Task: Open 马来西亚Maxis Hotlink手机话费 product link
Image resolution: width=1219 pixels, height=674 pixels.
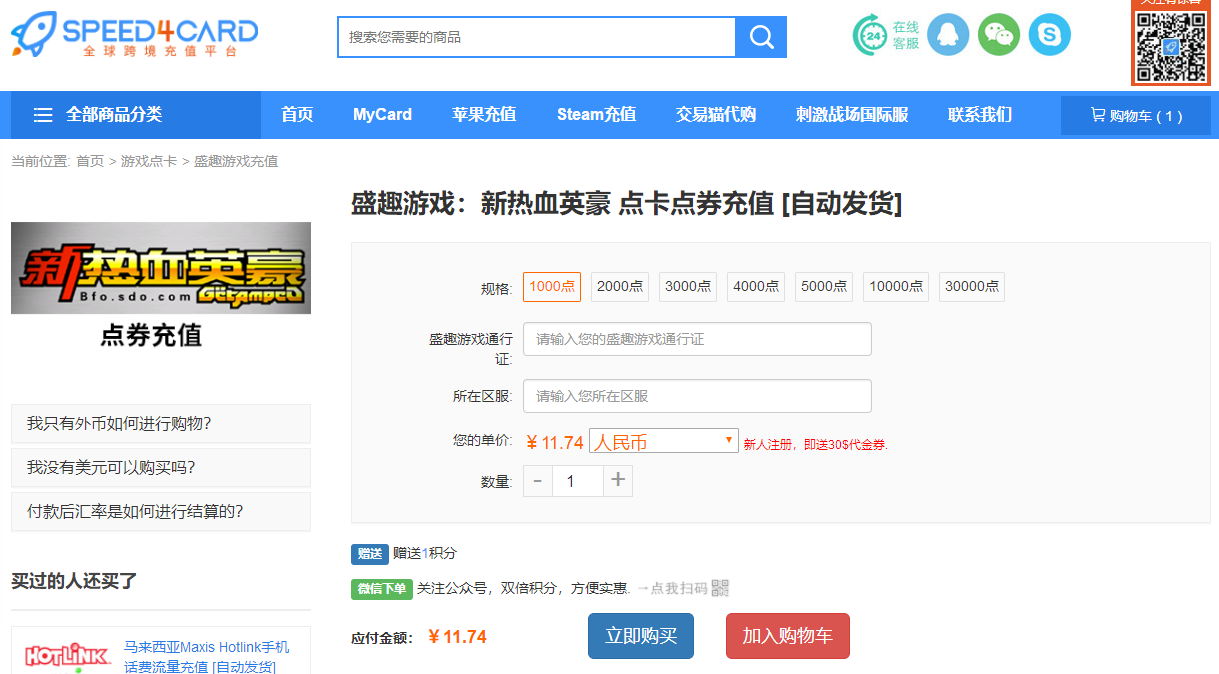Action: pos(207,657)
